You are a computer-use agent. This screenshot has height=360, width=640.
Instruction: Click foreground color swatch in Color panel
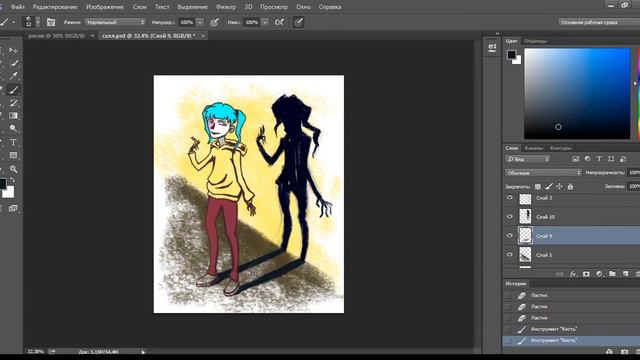pyautogui.click(x=511, y=55)
